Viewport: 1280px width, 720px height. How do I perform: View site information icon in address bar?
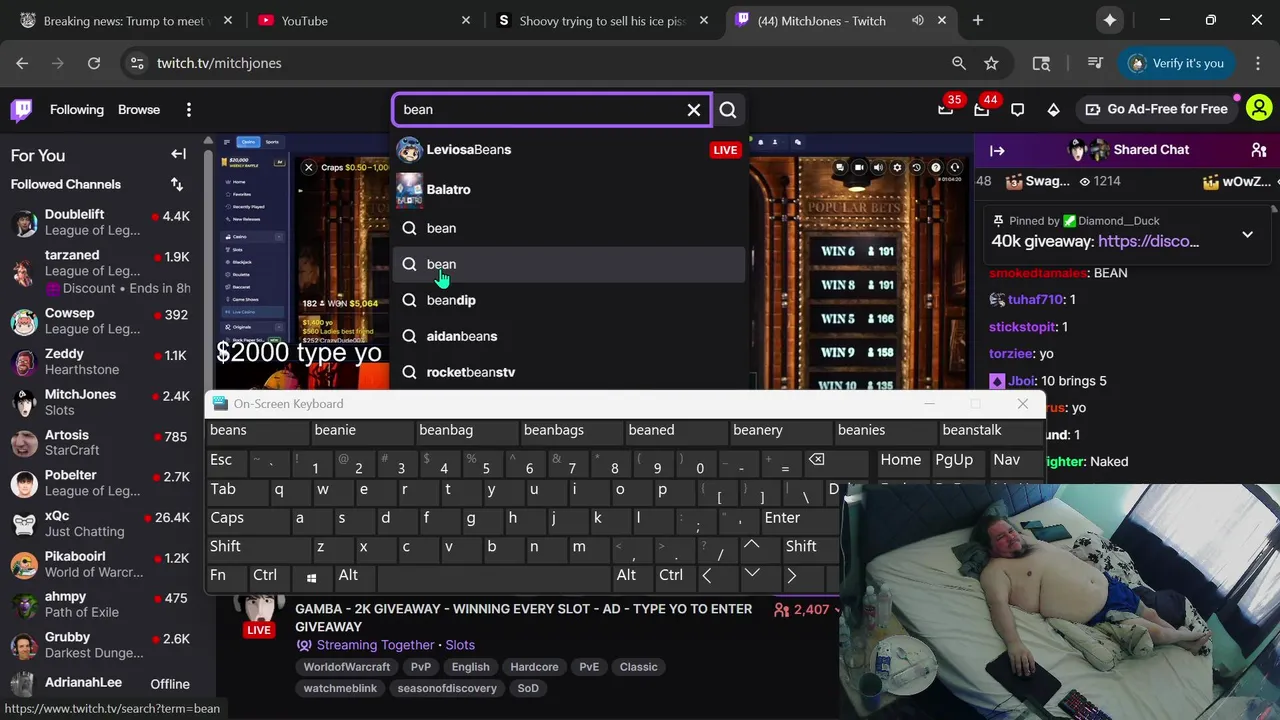pos(137,63)
